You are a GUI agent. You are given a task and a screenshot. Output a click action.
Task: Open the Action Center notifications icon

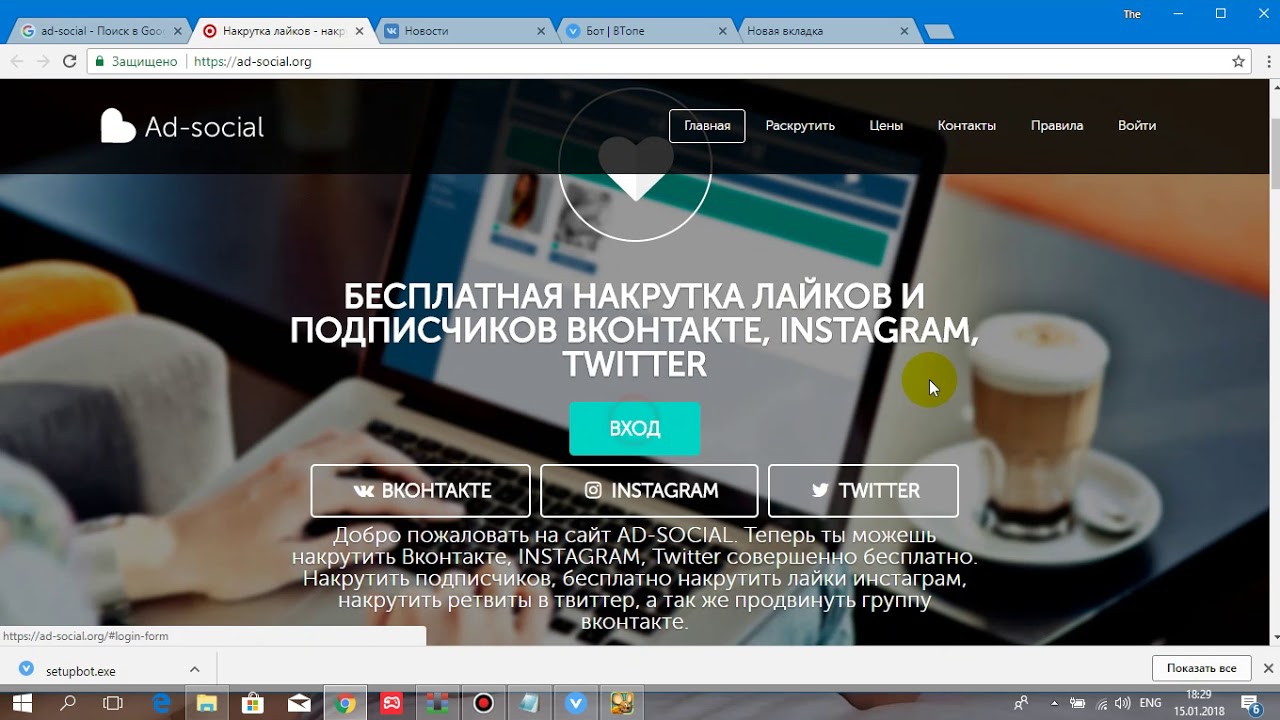[x=1252, y=703]
